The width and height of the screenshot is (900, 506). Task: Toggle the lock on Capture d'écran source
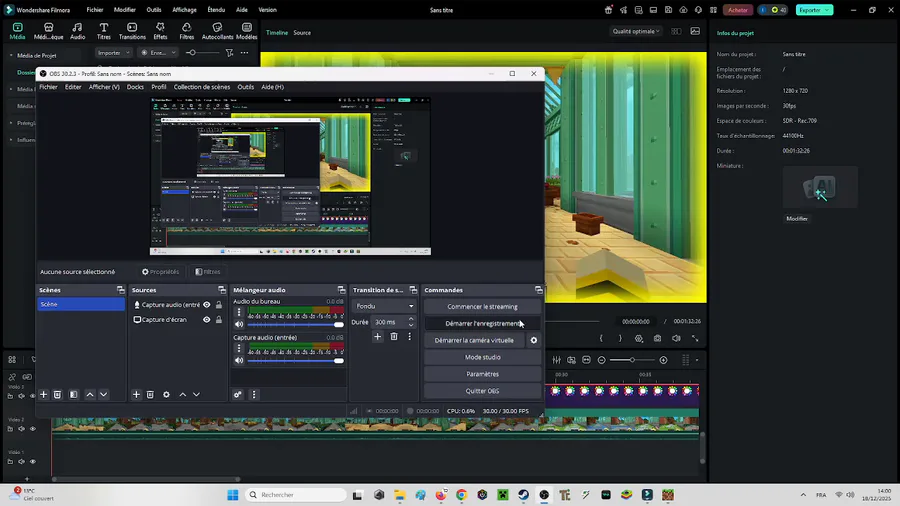219,320
